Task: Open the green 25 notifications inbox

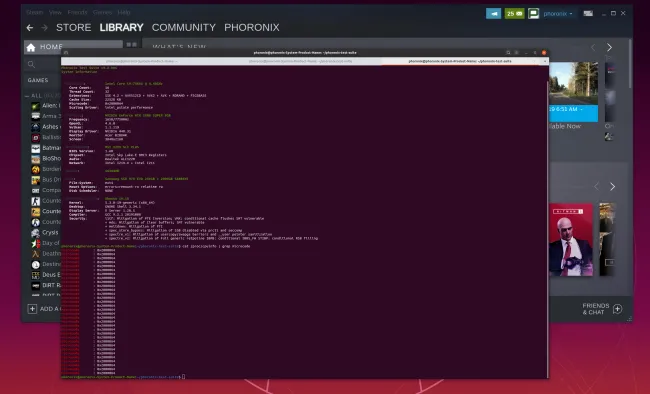Action: click(514, 14)
